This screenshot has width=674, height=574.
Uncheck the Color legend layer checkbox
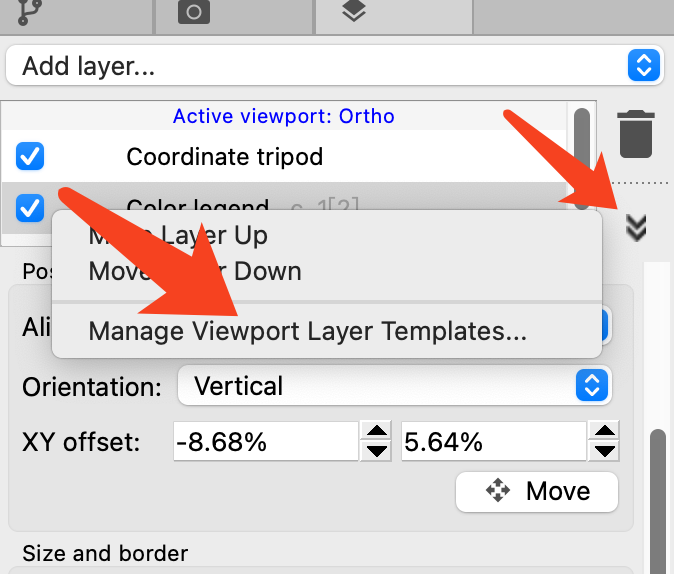[x=30, y=208]
